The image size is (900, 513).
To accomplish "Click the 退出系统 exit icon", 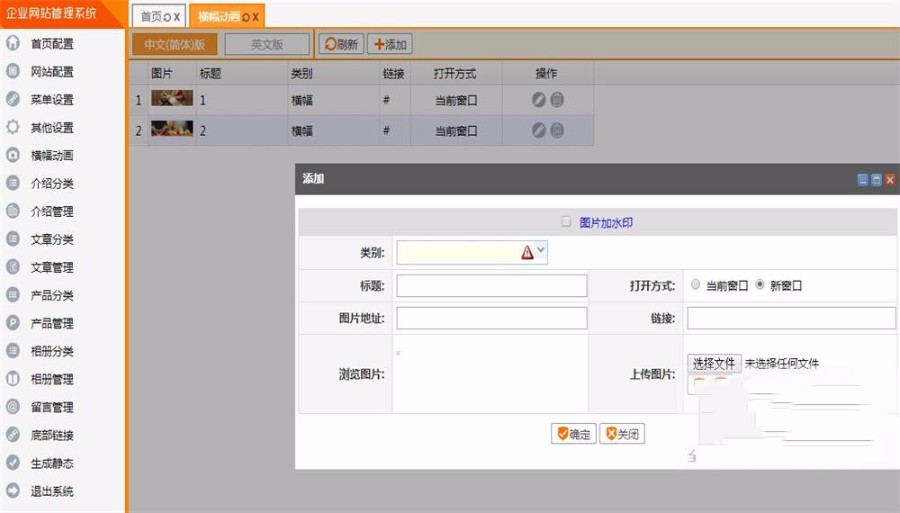I will click(13, 491).
